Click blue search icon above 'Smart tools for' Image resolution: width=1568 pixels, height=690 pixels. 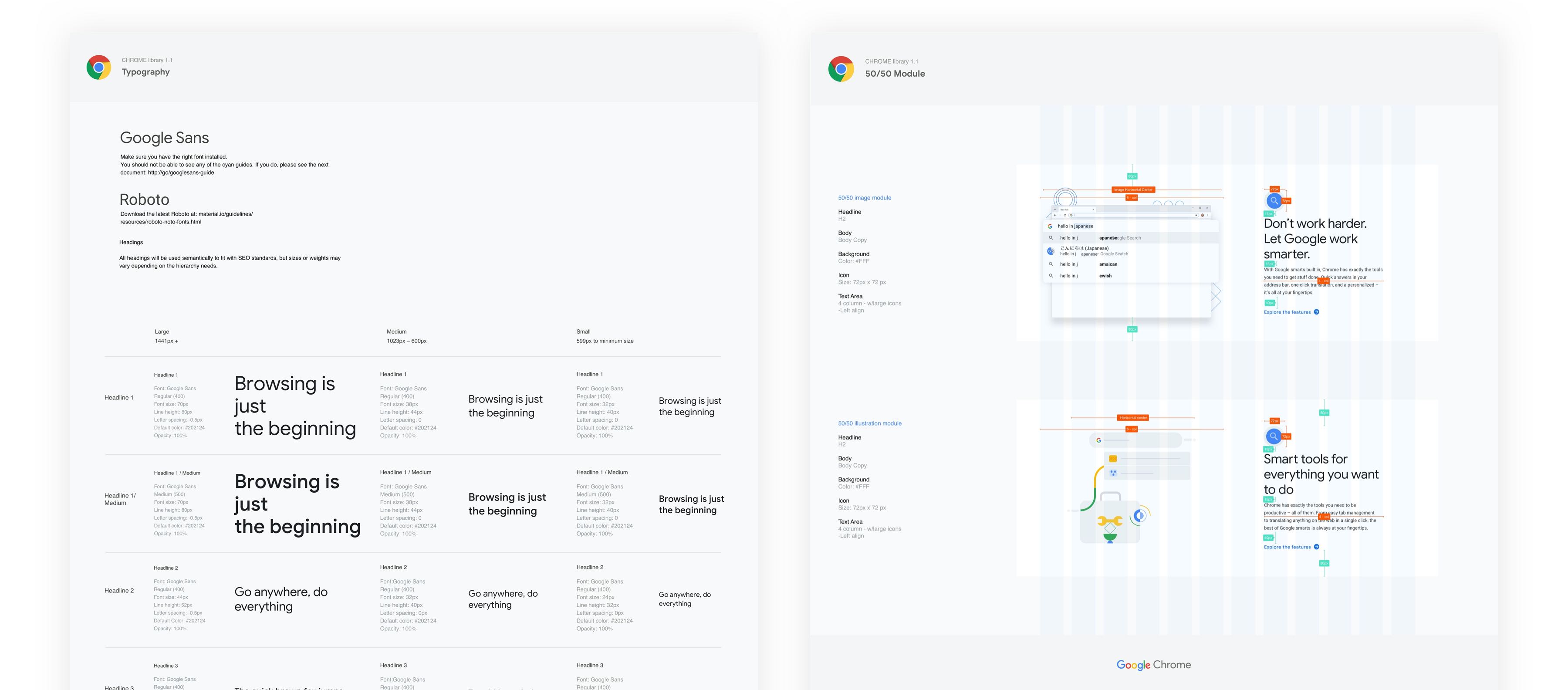pos(1274,436)
